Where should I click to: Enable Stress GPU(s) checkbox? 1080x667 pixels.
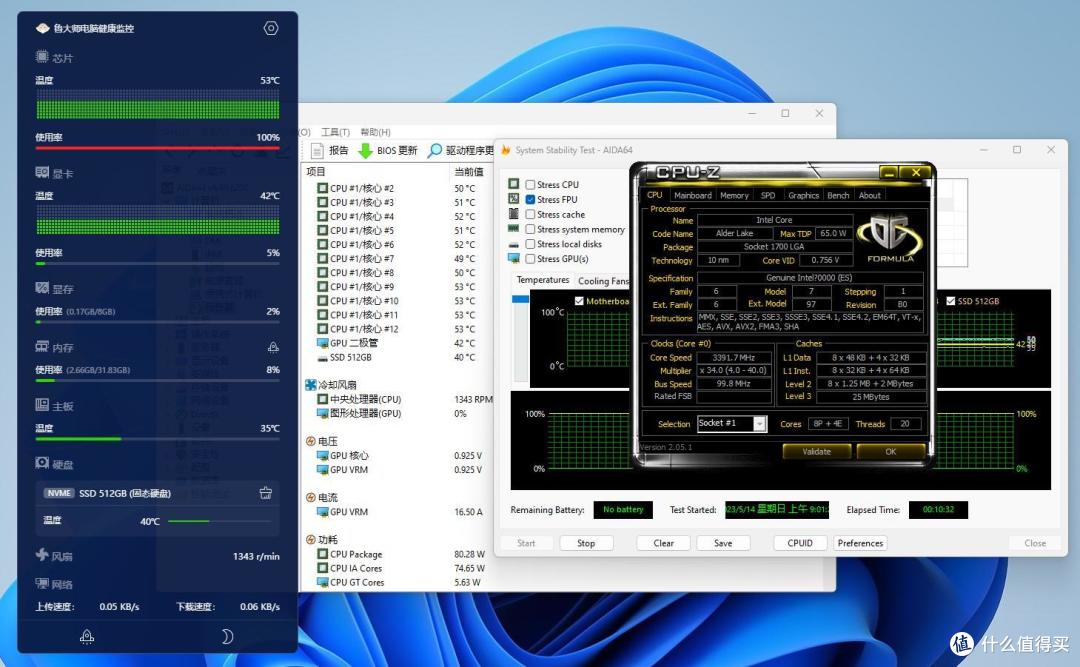(x=530, y=259)
